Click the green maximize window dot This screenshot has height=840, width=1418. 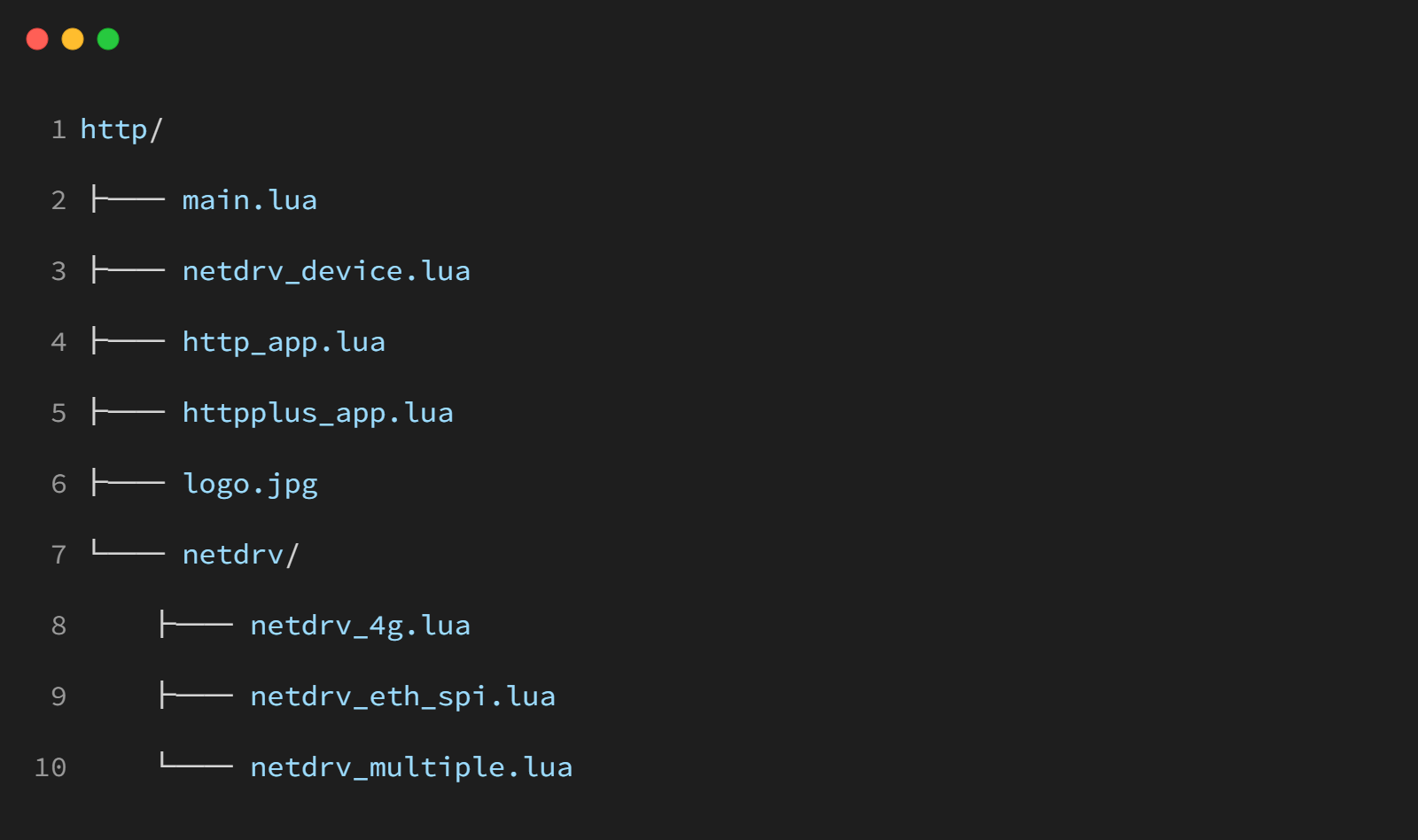pyautogui.click(x=108, y=39)
